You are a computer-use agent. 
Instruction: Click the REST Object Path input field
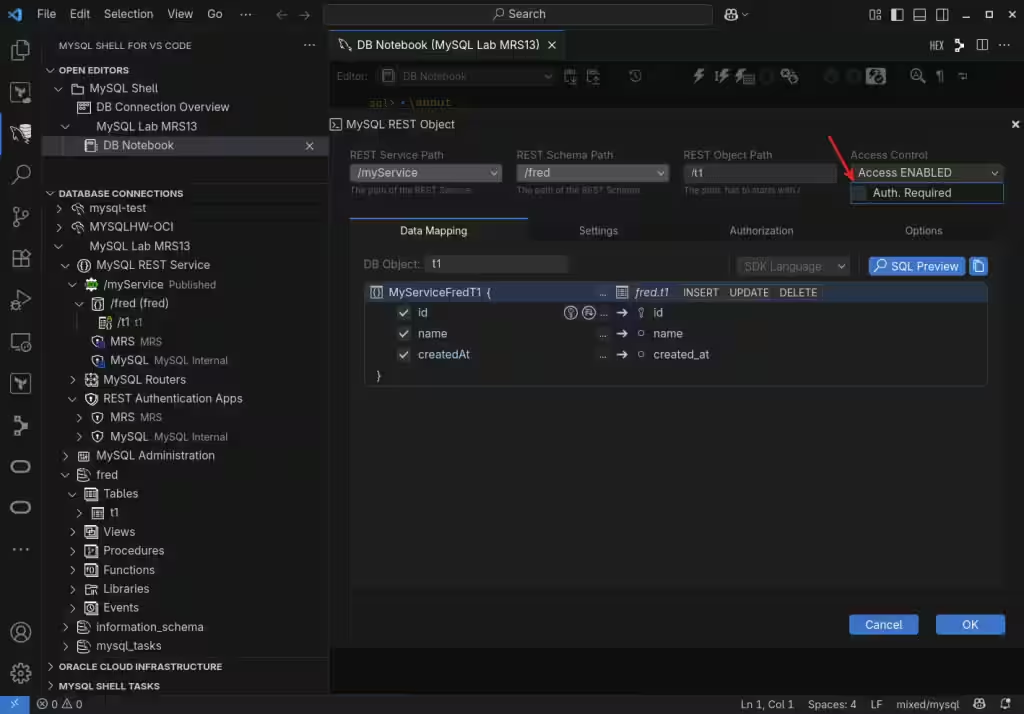pos(760,173)
